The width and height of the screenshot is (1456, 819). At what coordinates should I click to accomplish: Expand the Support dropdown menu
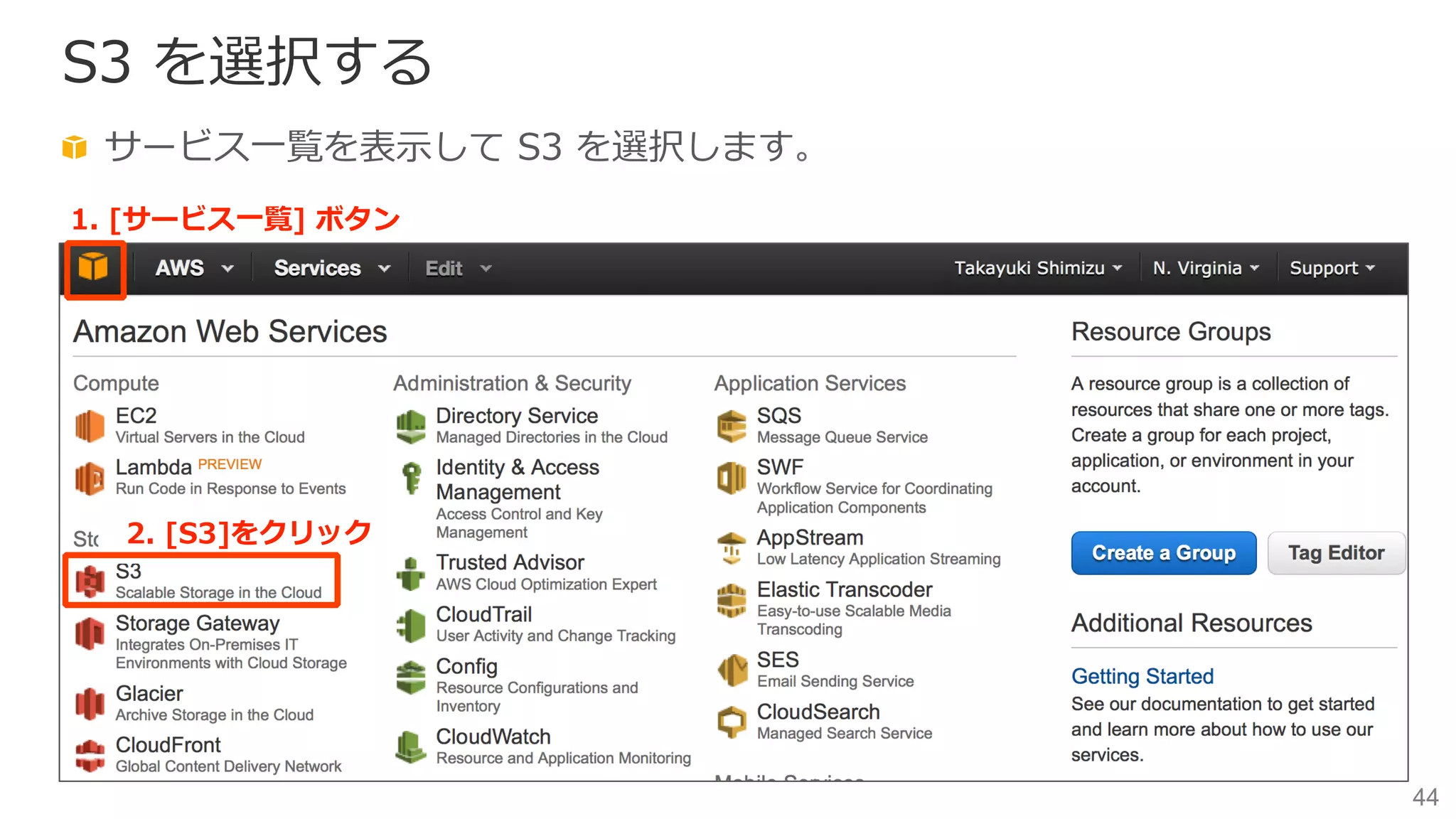1332,268
